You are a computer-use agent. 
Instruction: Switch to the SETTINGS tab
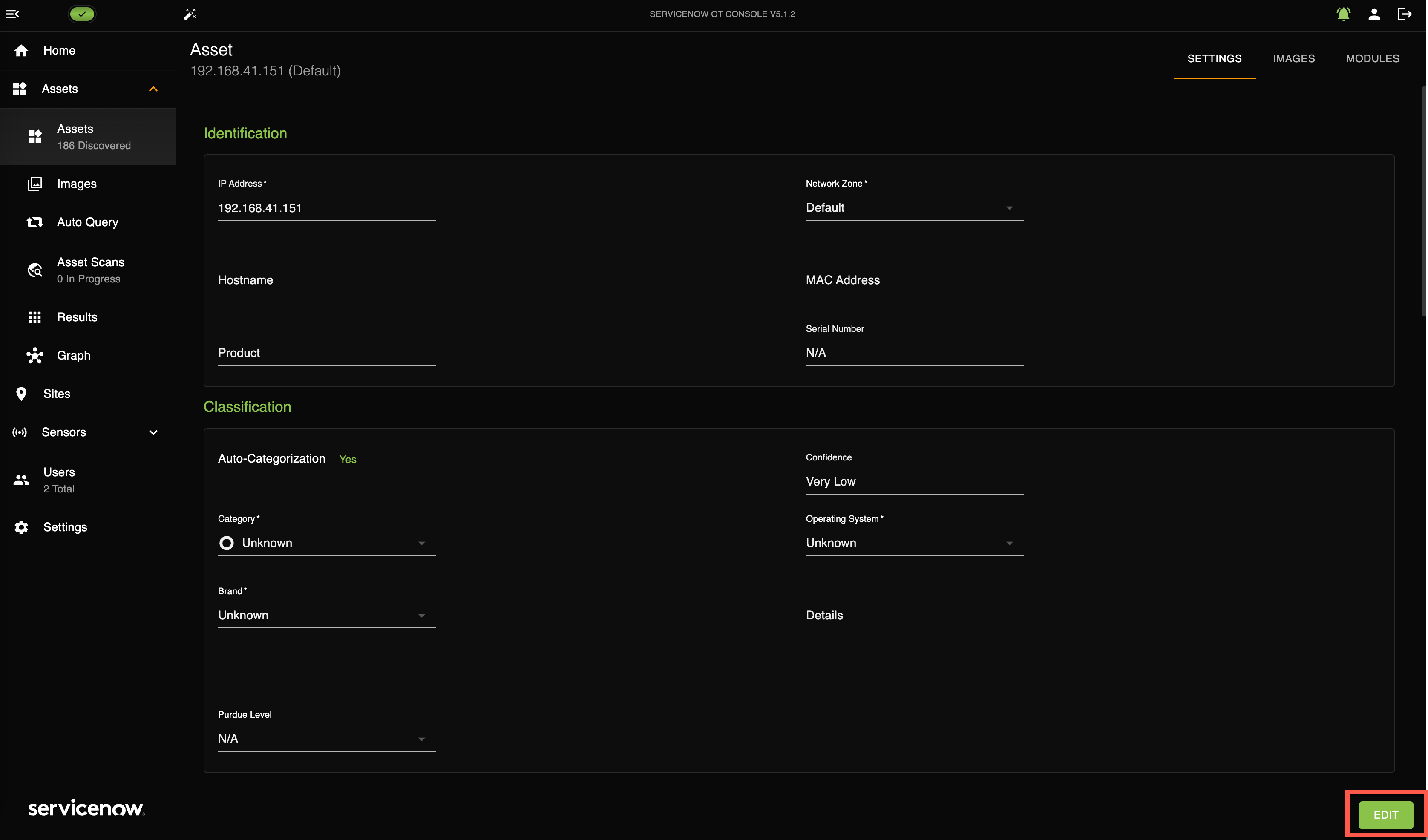point(1215,58)
